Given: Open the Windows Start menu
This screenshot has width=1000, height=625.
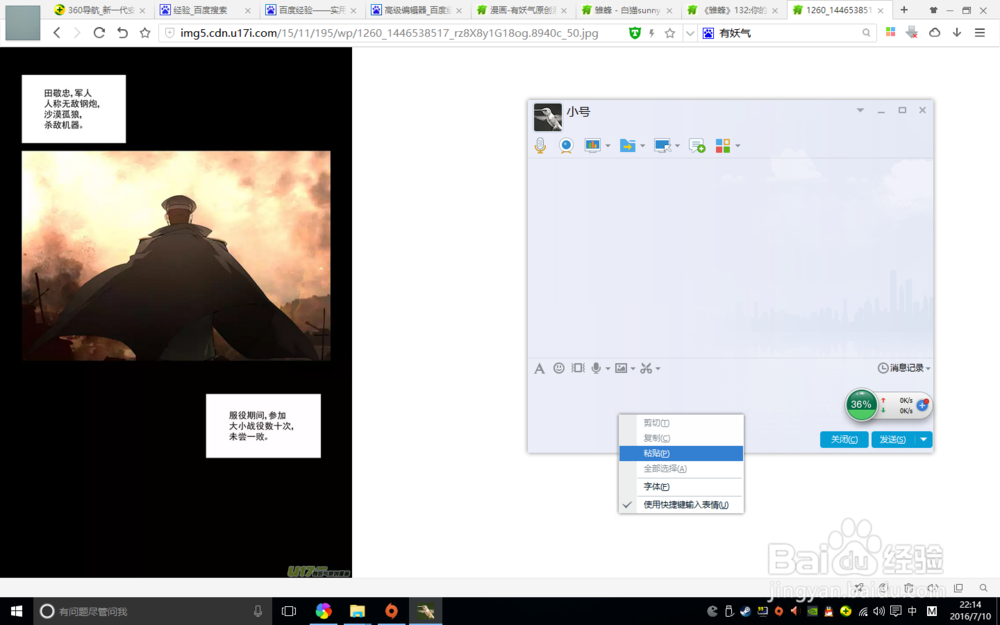Looking at the screenshot, I should pyautogui.click(x=17, y=611).
